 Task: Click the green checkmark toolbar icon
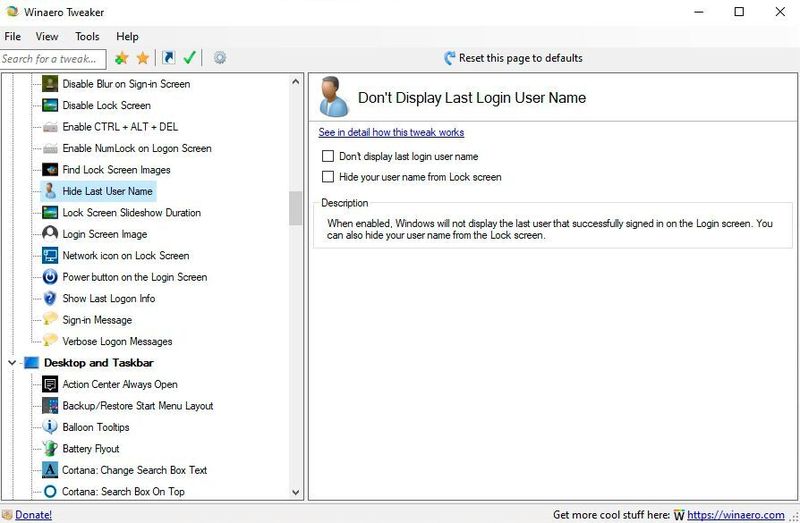coord(190,58)
